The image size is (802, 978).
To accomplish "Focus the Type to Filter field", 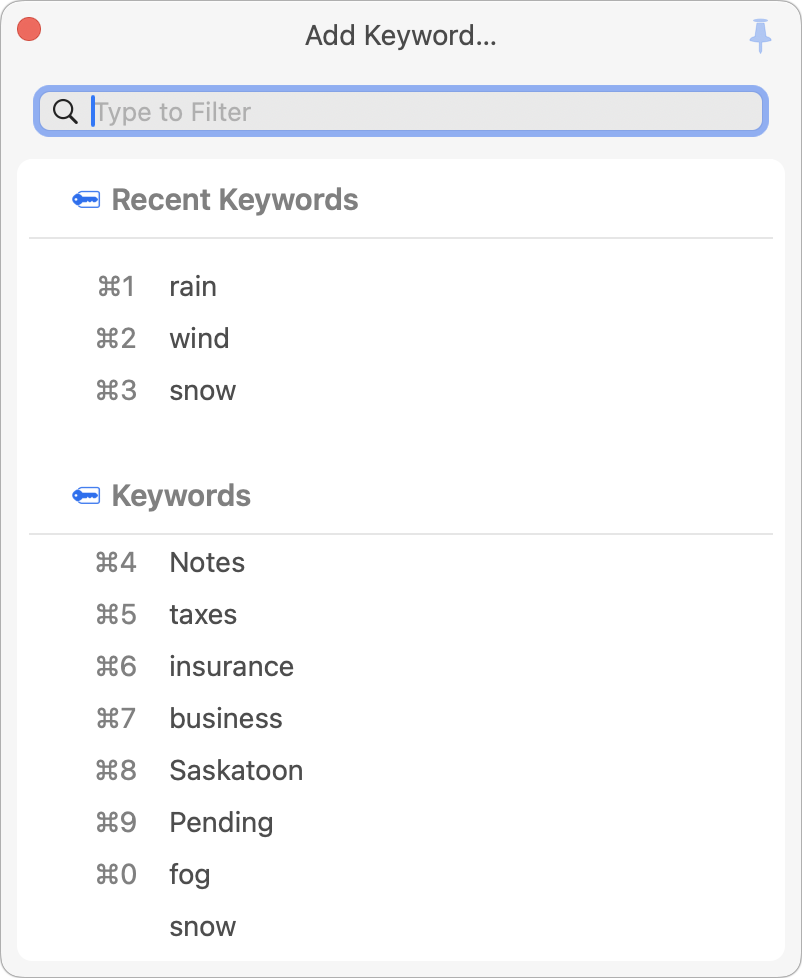I will click(420, 112).
